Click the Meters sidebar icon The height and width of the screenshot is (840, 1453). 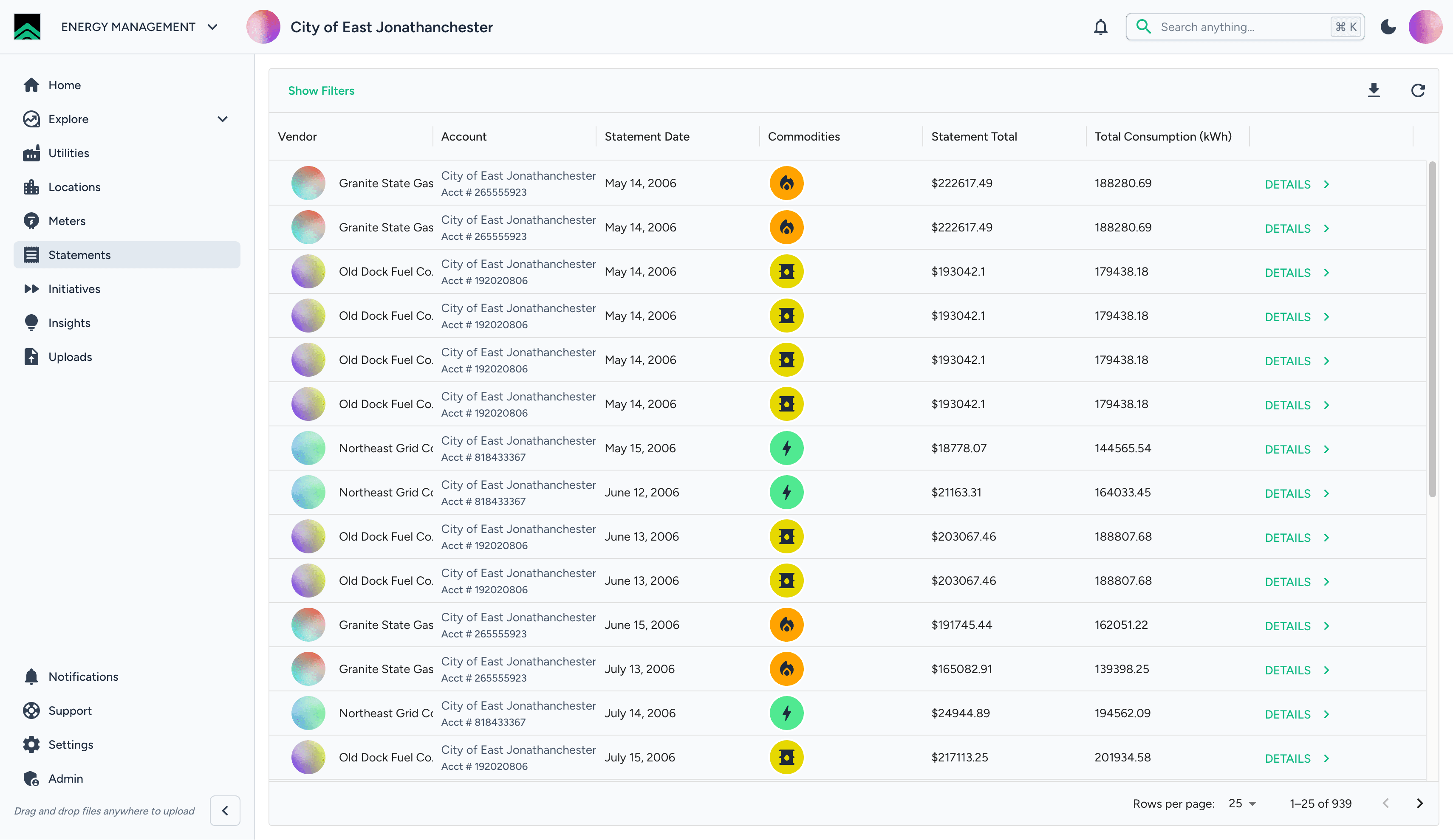(x=31, y=221)
